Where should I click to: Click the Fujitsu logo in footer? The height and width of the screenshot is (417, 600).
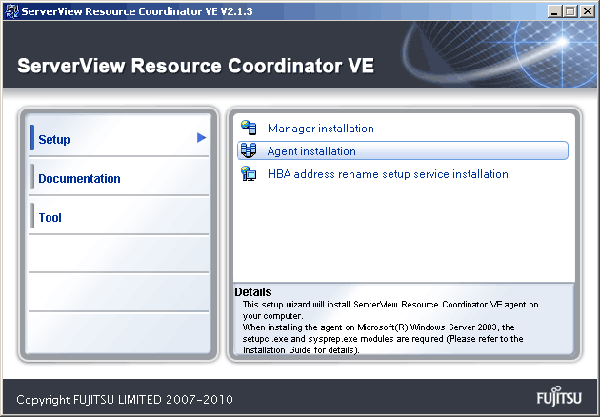[x=559, y=396]
